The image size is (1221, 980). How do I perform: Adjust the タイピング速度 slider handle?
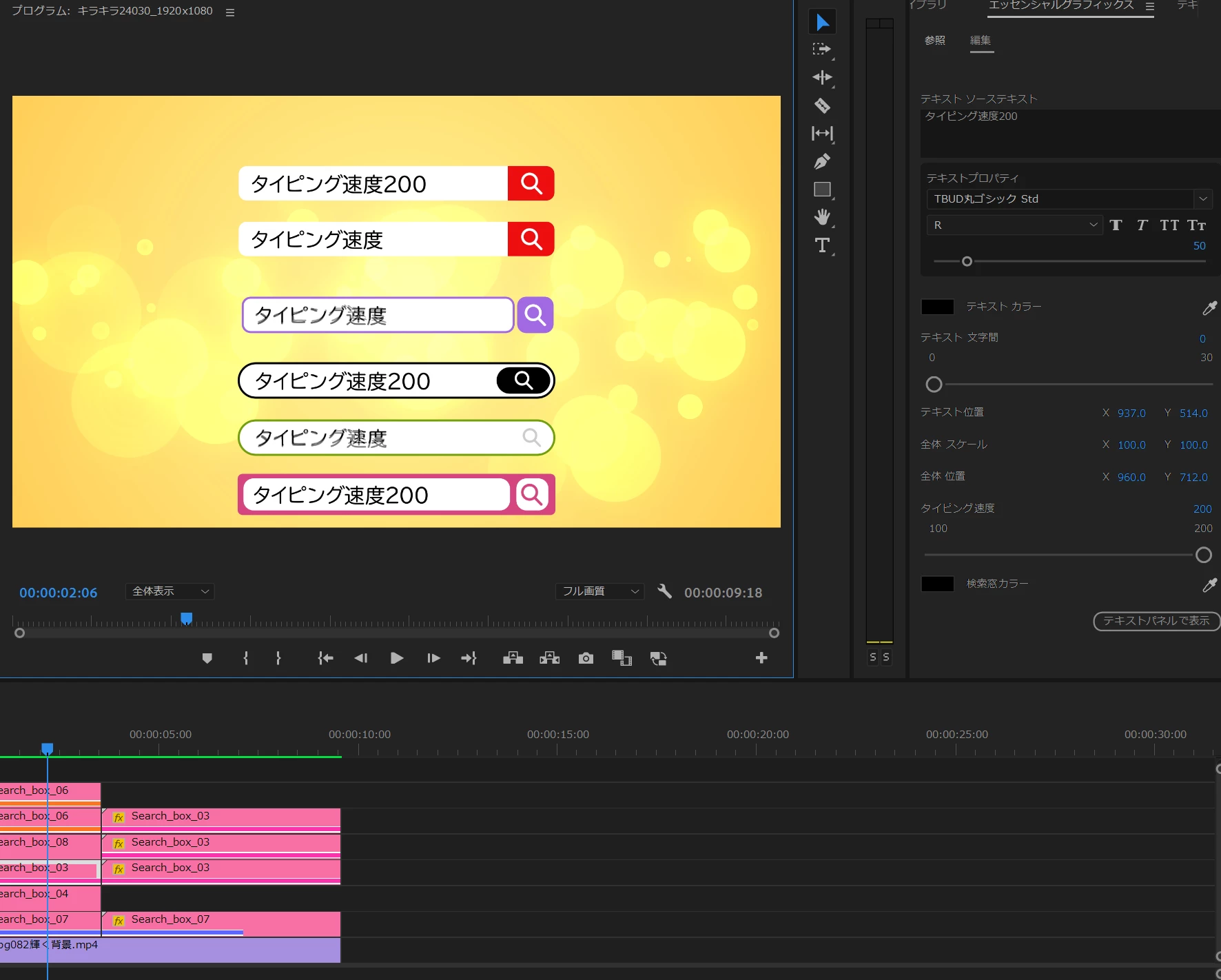pos(1204,555)
